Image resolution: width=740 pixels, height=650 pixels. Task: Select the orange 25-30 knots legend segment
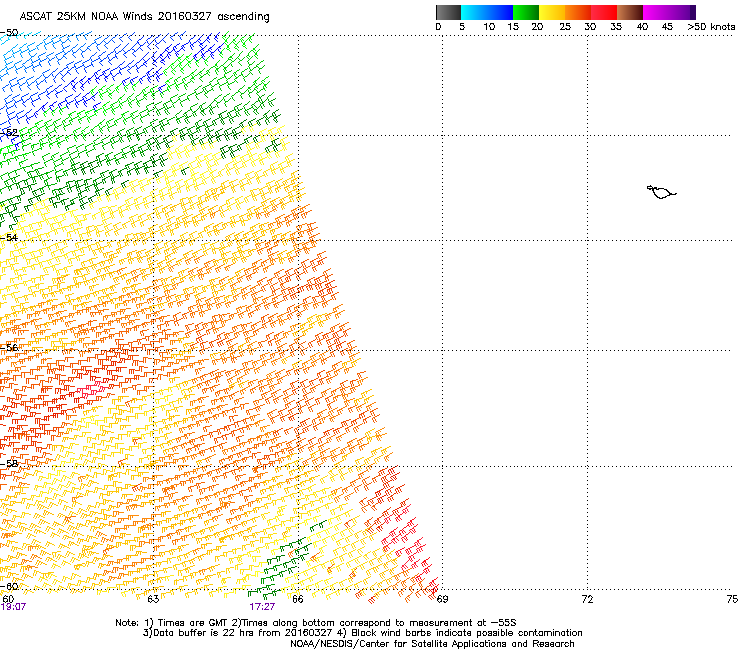coord(578,12)
